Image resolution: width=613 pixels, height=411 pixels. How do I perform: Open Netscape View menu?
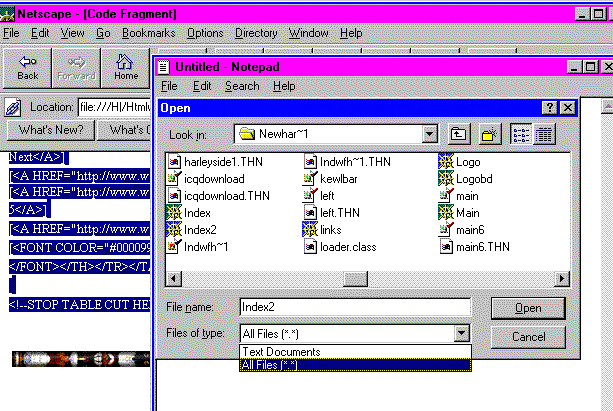click(x=72, y=33)
